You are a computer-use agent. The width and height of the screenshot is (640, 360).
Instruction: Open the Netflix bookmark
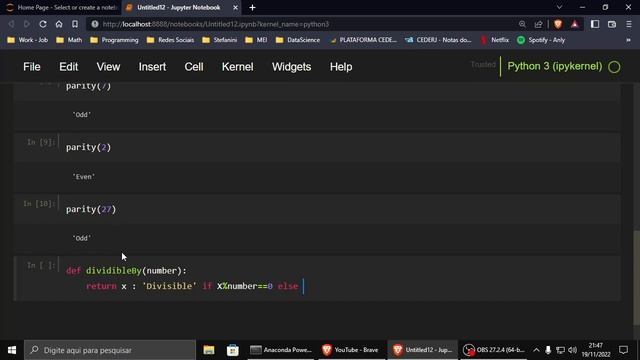495,40
